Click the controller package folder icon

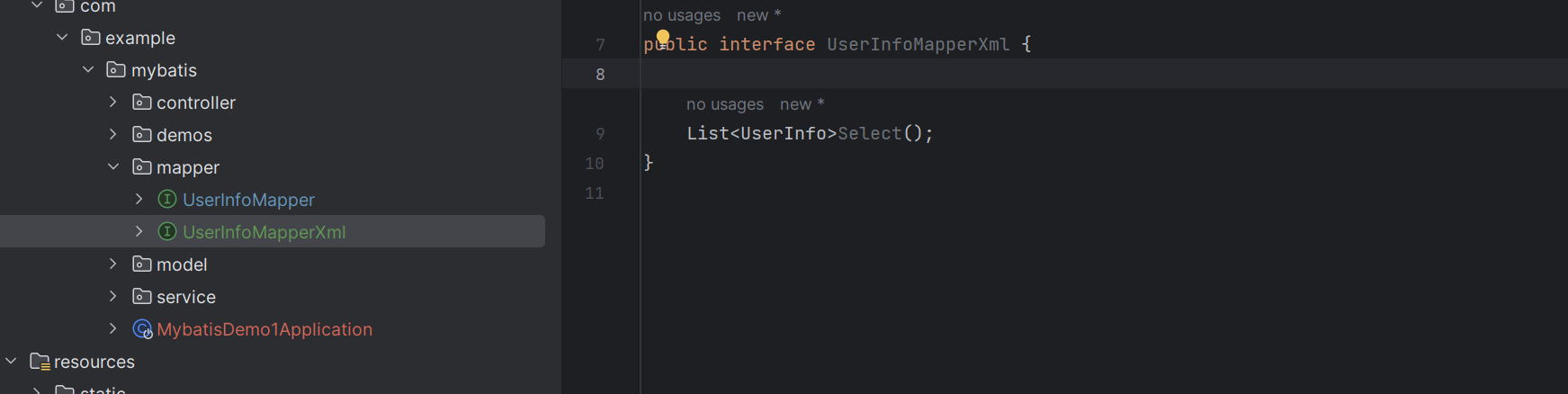pyautogui.click(x=142, y=103)
